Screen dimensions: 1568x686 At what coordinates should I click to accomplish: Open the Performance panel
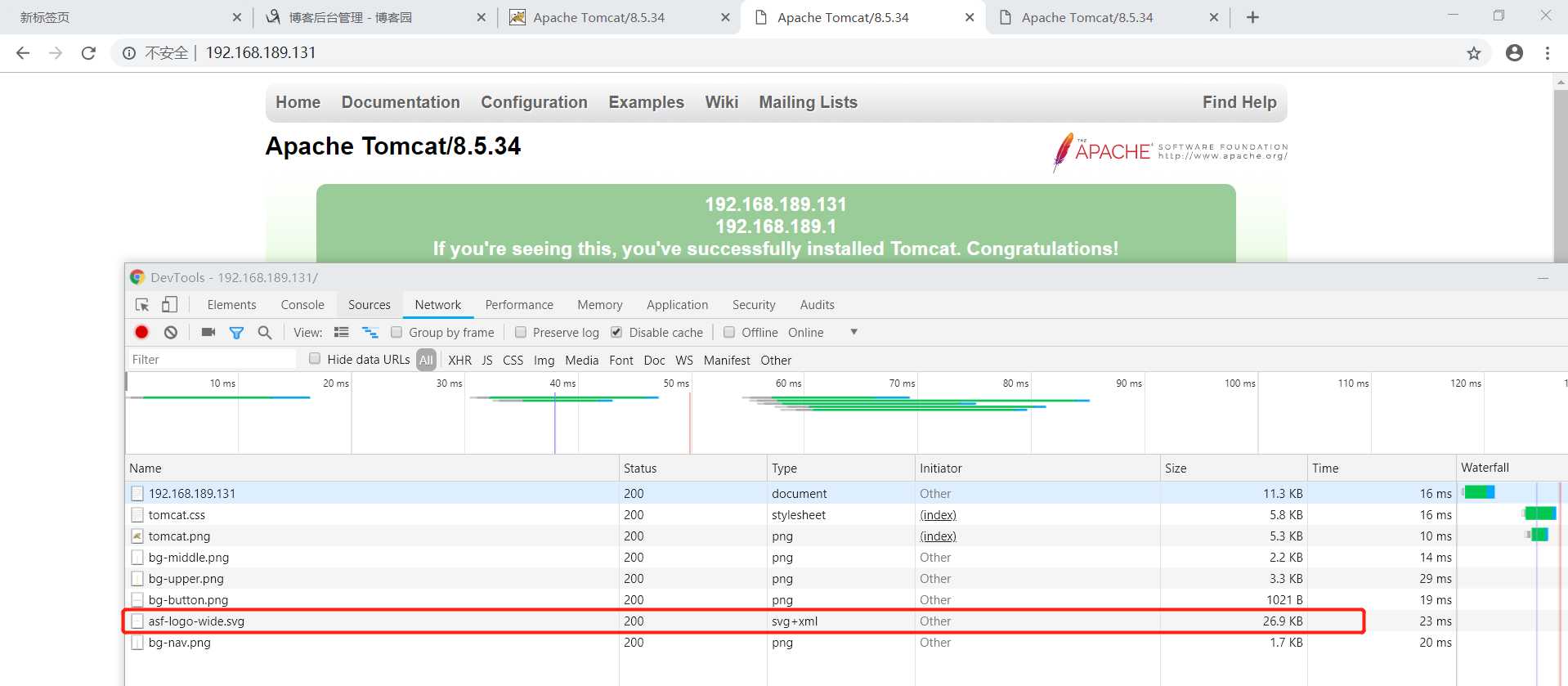click(x=519, y=305)
